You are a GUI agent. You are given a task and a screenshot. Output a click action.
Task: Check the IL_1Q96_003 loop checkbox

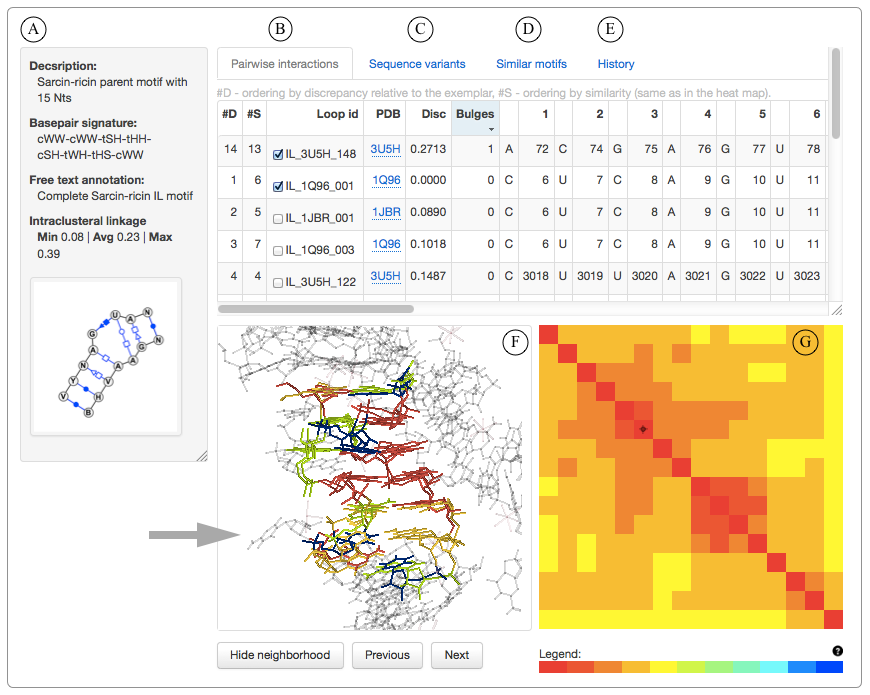(278, 246)
